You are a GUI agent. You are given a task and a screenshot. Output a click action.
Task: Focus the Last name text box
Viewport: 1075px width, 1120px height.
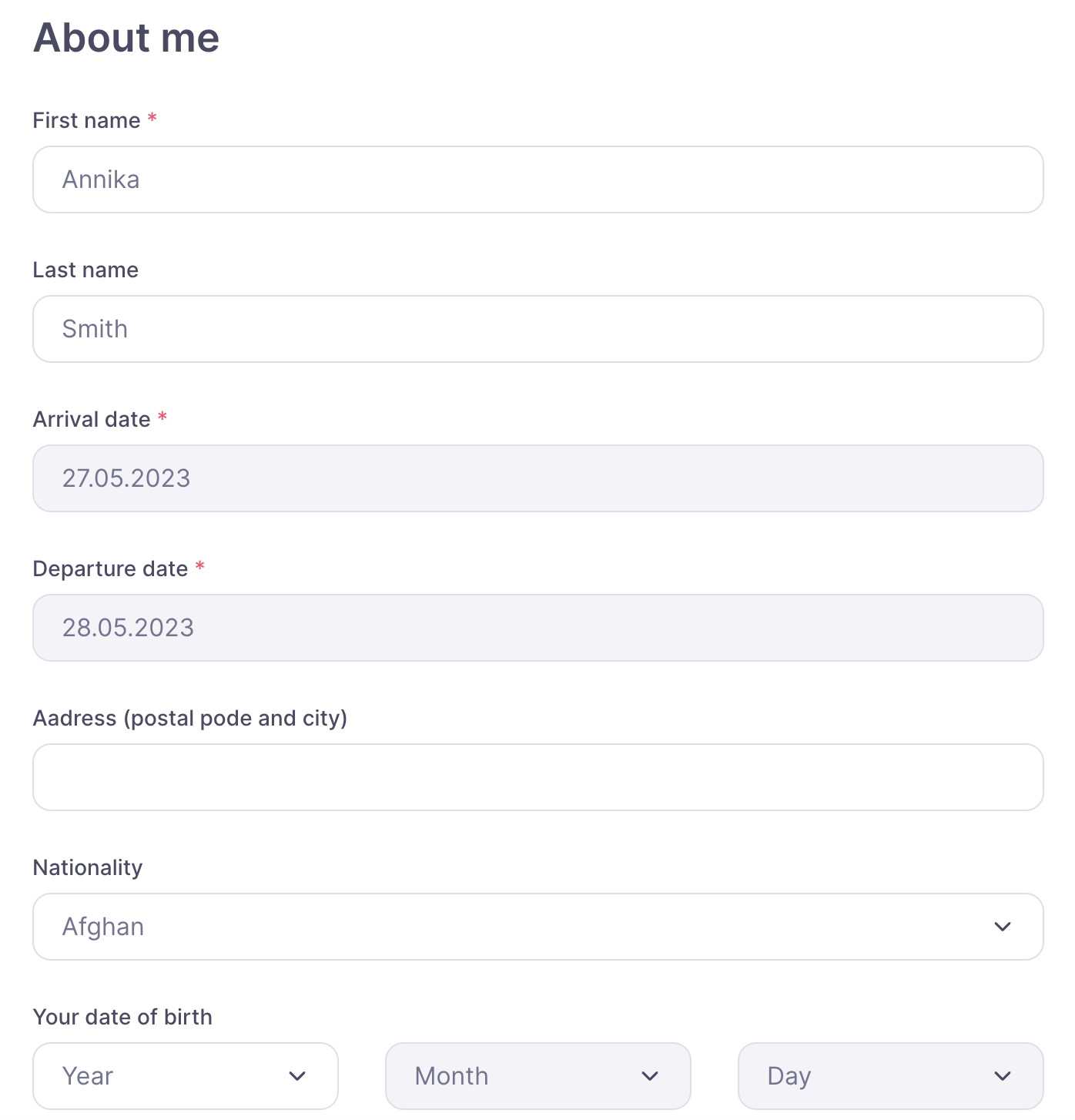537,329
